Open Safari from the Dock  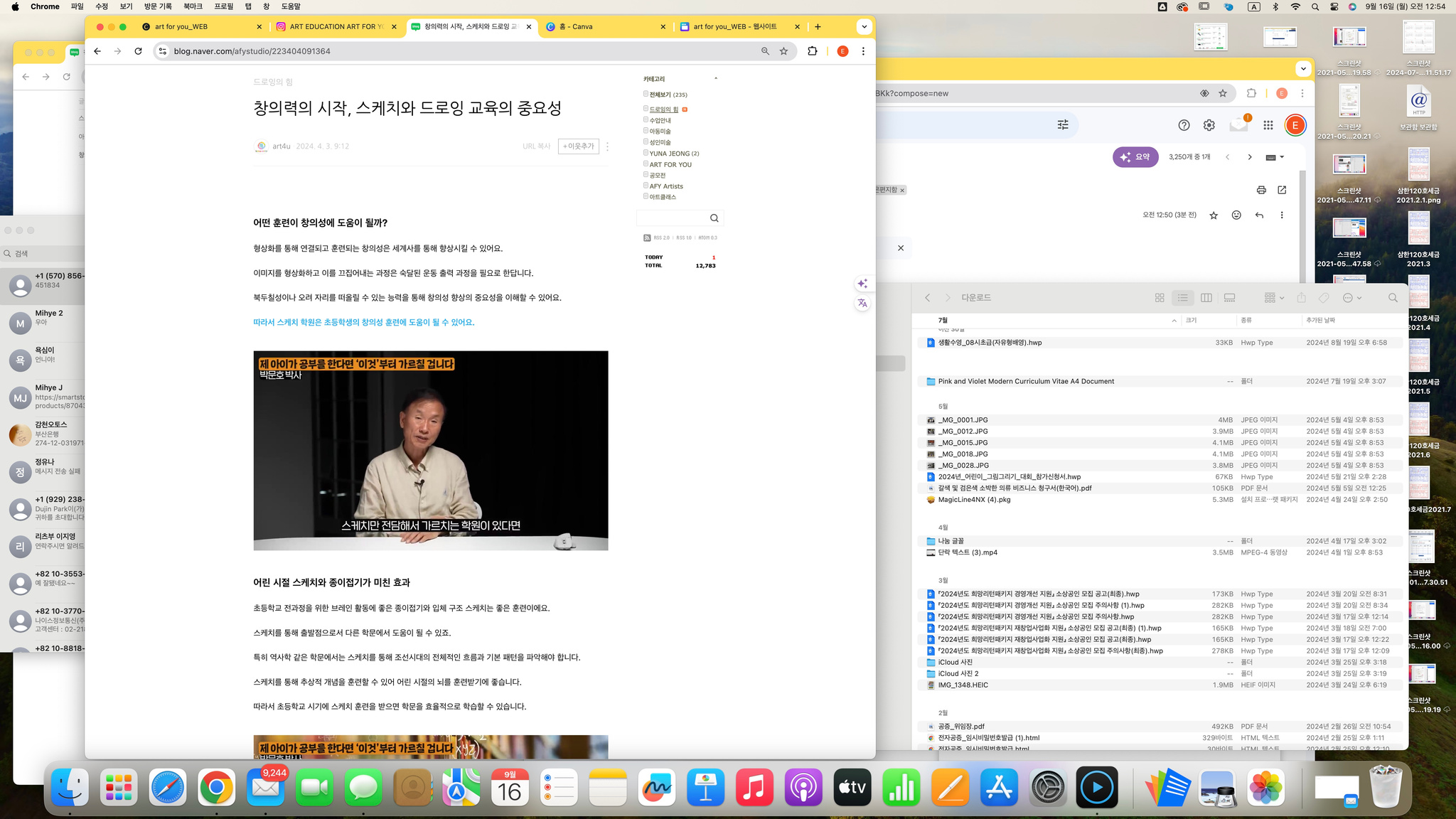[167, 787]
